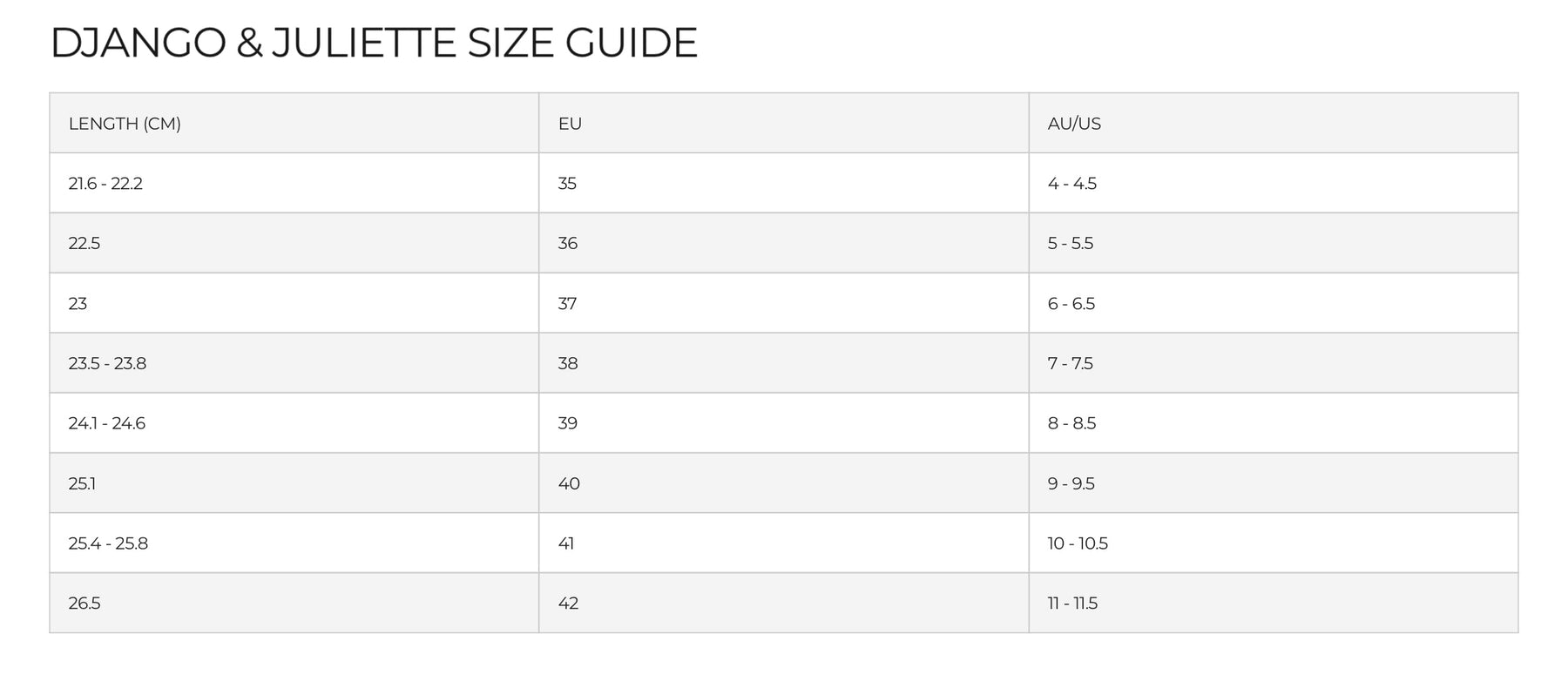Click the AU/US 5 - 5.5 cell

point(1070,244)
